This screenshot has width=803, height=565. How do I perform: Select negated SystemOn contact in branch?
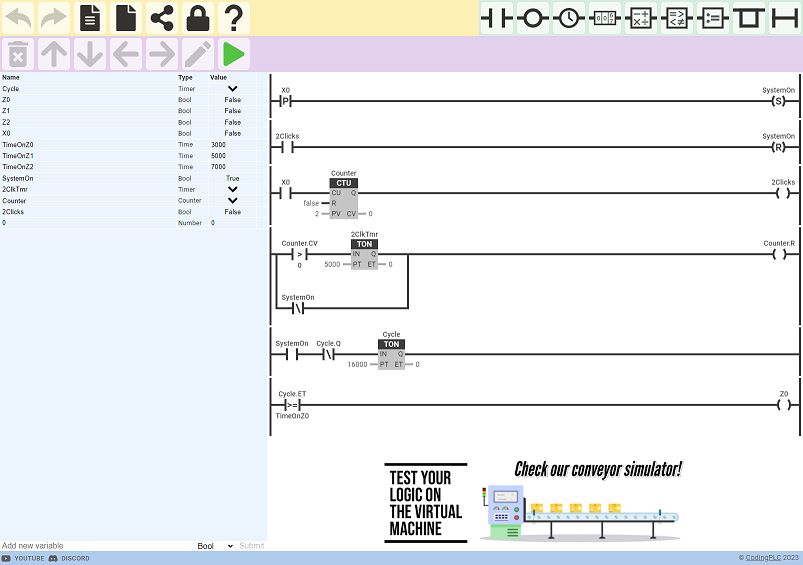tap(298, 308)
